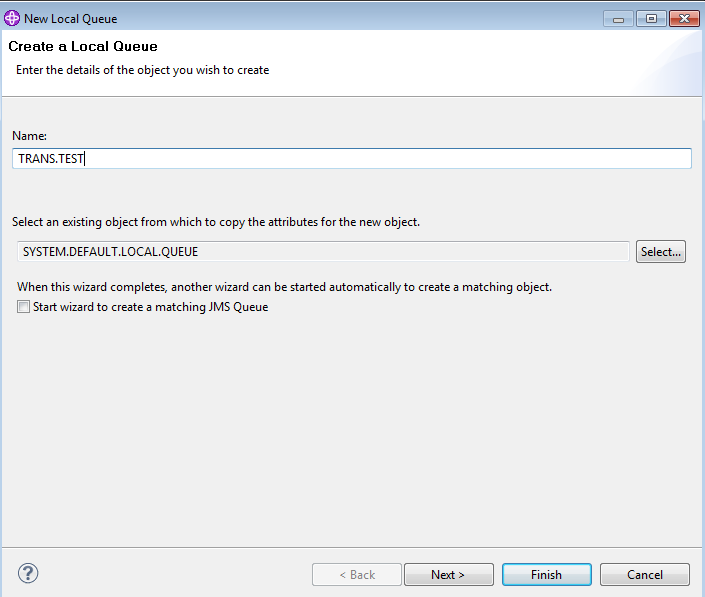The height and width of the screenshot is (597, 705).
Task: Click the 'Start wizard to create a matching JMS Queue' label
Action: click(x=150, y=308)
